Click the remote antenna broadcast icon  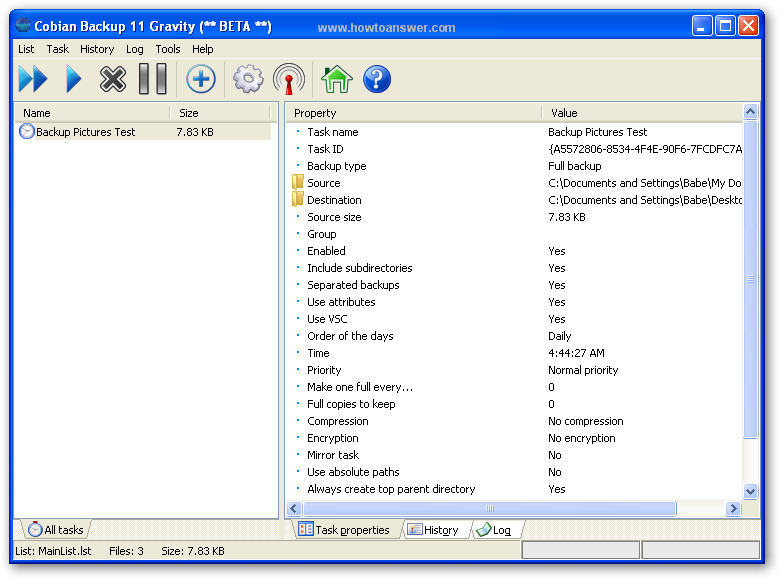point(289,79)
